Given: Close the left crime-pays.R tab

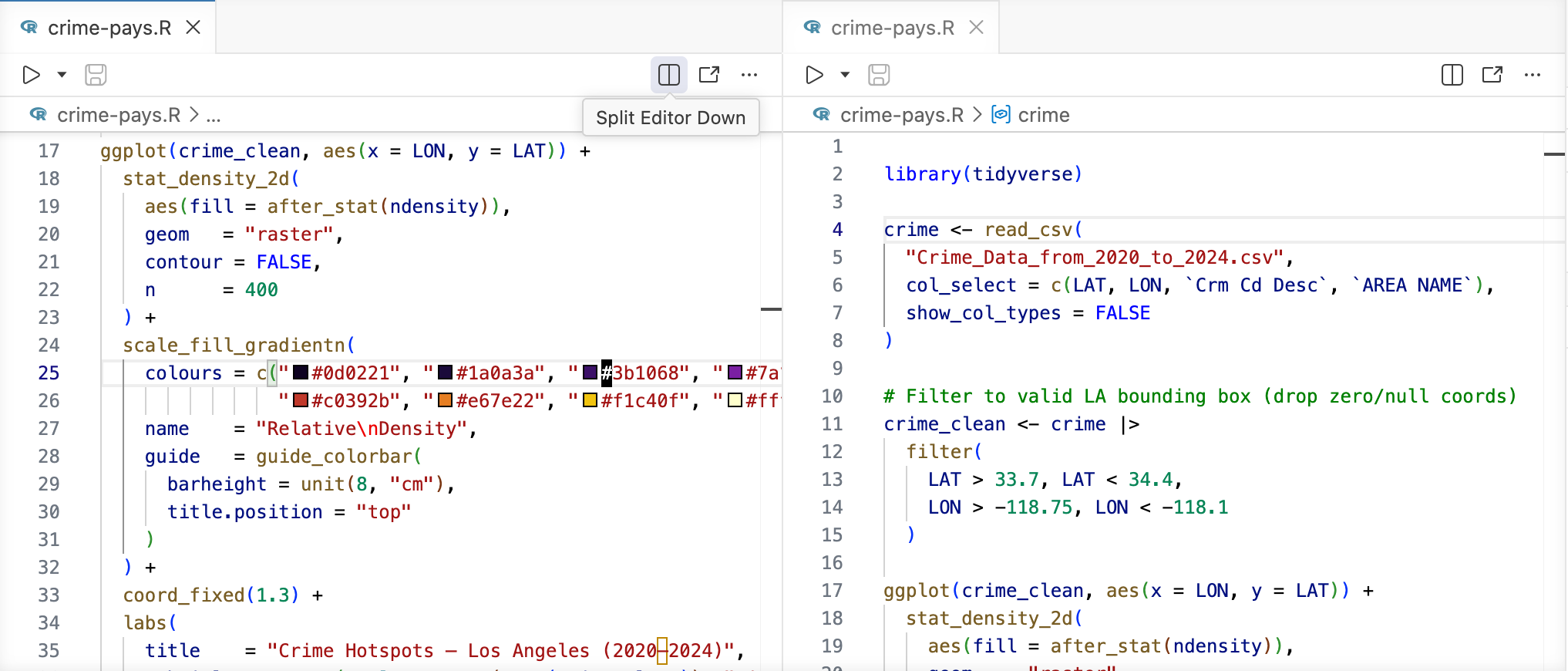Looking at the screenshot, I should click(x=193, y=28).
